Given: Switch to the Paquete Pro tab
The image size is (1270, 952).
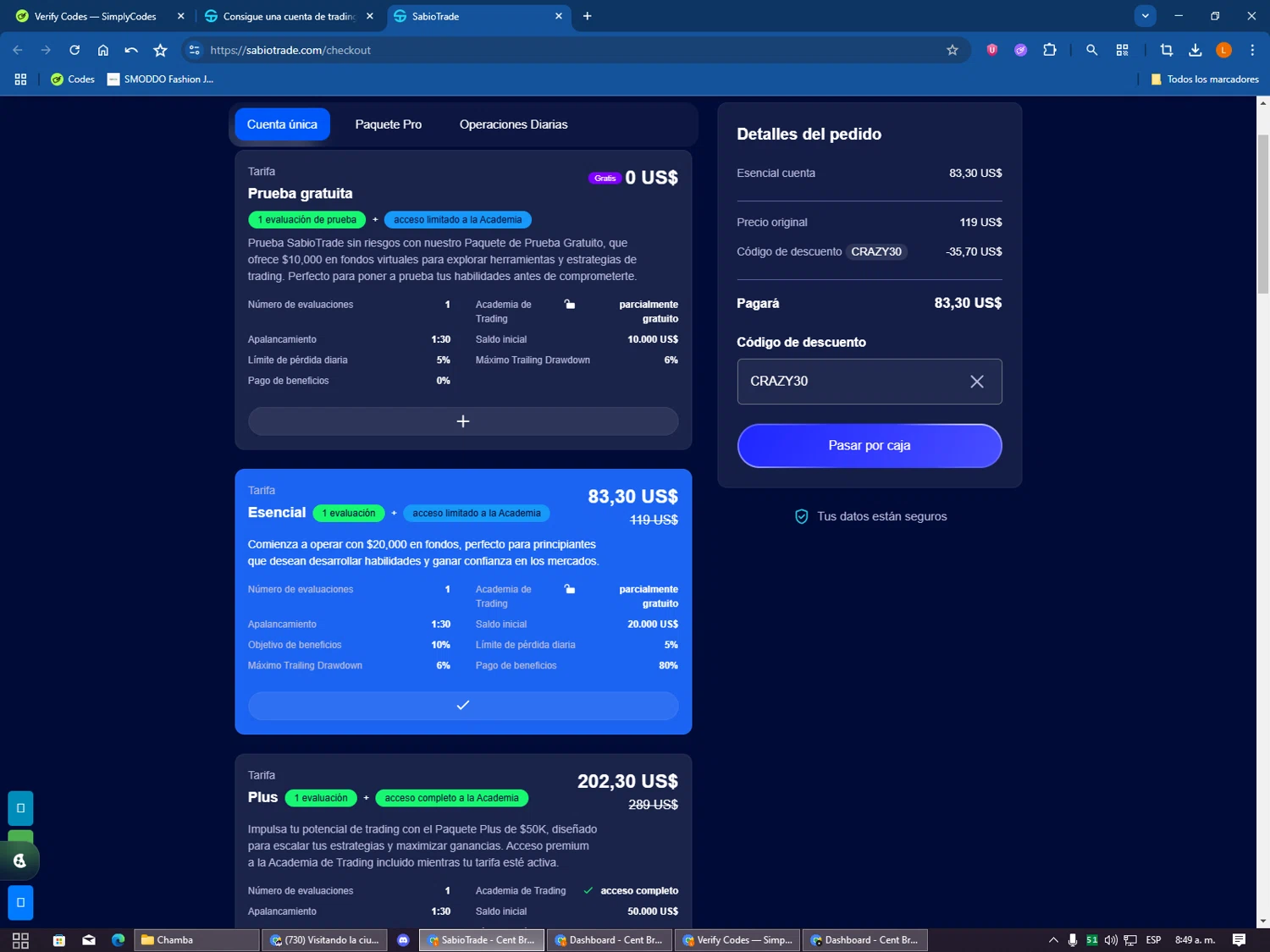Looking at the screenshot, I should 389,124.
